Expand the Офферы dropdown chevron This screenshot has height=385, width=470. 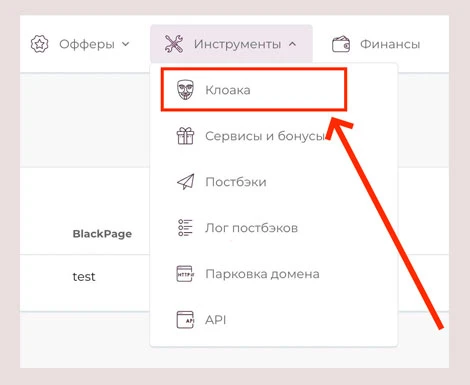tap(126, 44)
